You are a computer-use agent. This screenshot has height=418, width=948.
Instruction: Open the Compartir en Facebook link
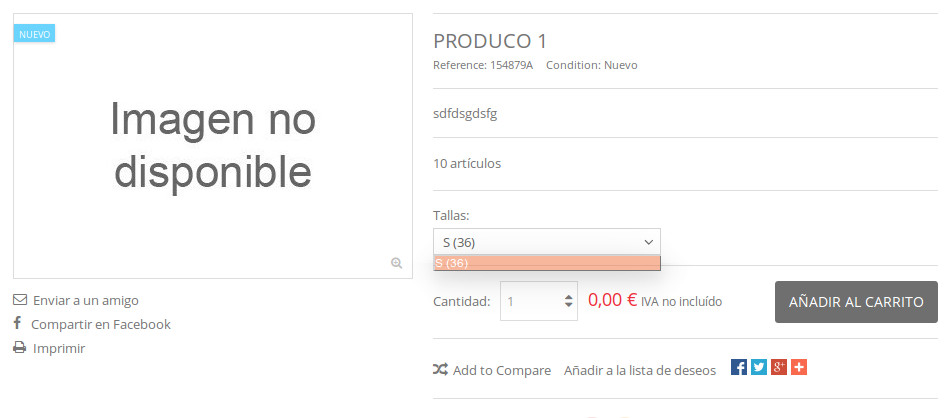[100, 324]
